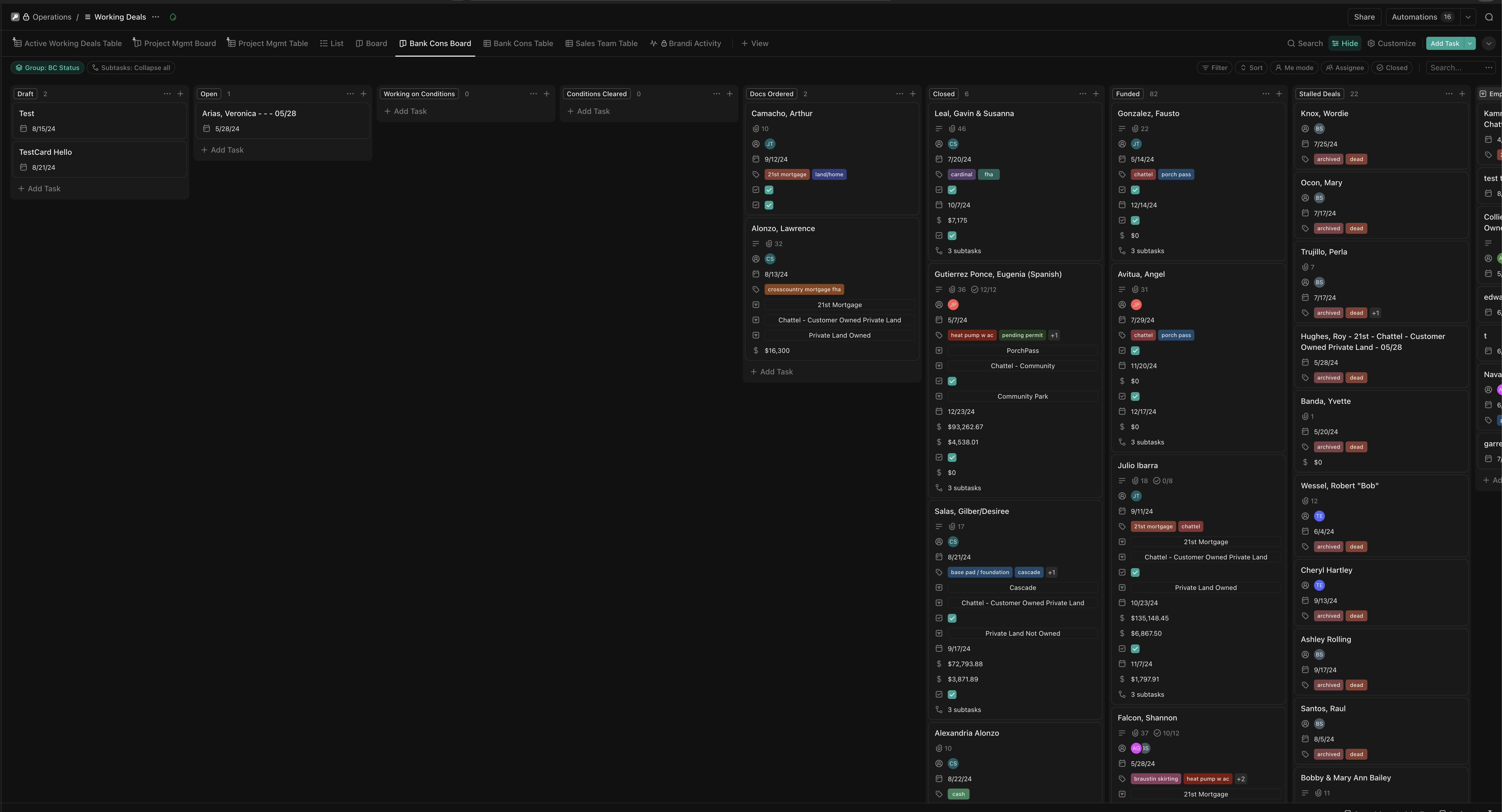This screenshot has height=812, width=1502.
Task: Toggle the Closed filter in the toolbar
Action: tap(1392, 68)
